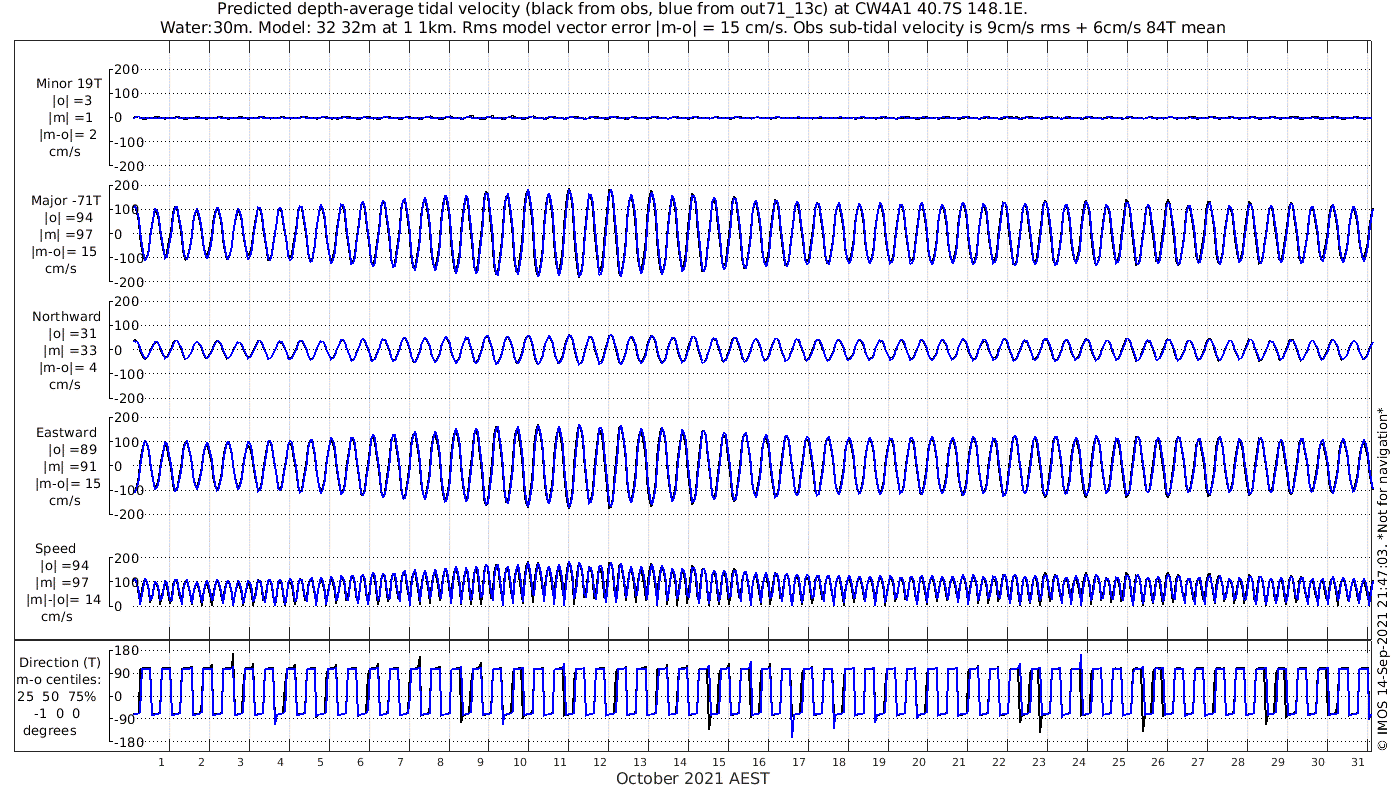Select the "Direction (T)" panel label
Viewport: 1400px width, 800px height.
[60, 663]
